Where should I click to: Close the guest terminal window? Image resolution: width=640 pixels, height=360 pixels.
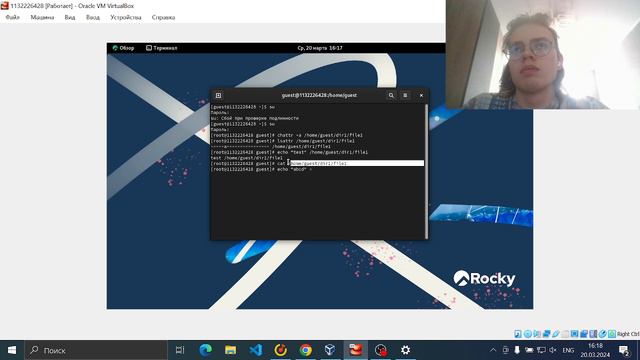pyautogui.click(x=421, y=95)
